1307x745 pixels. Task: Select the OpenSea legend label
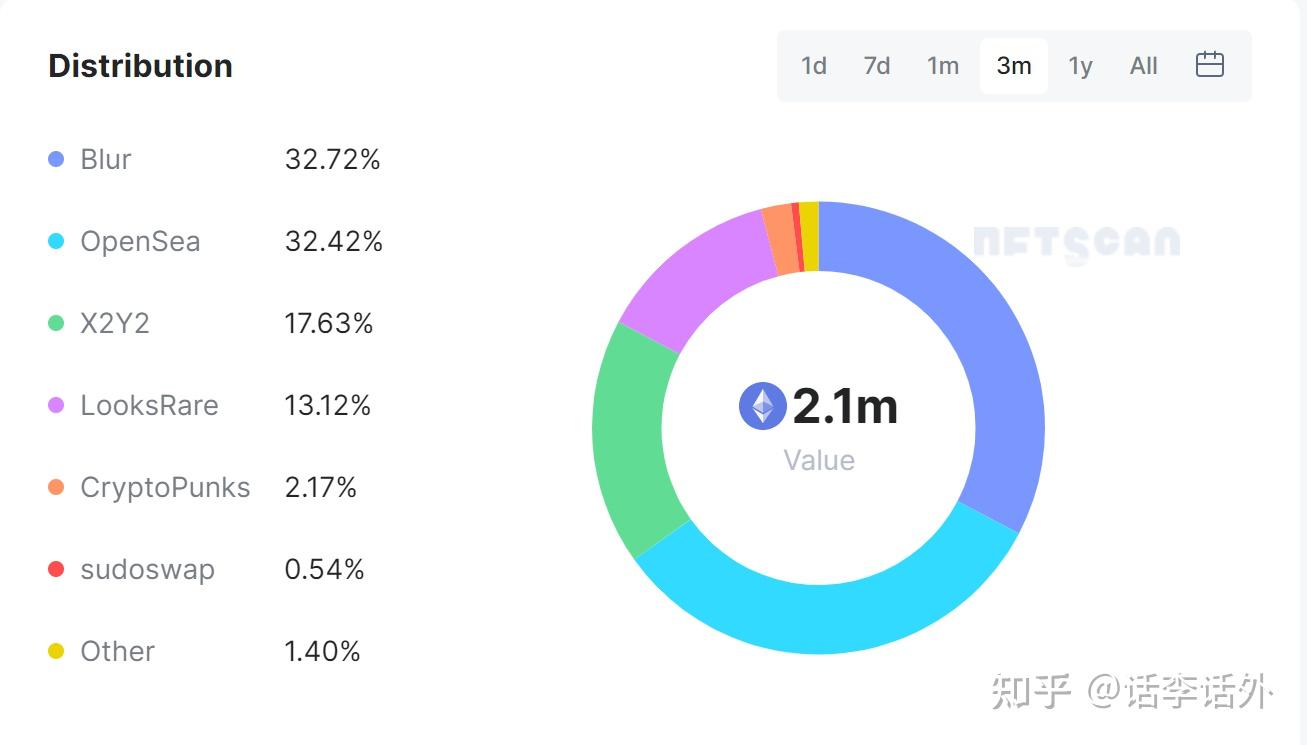coord(140,242)
